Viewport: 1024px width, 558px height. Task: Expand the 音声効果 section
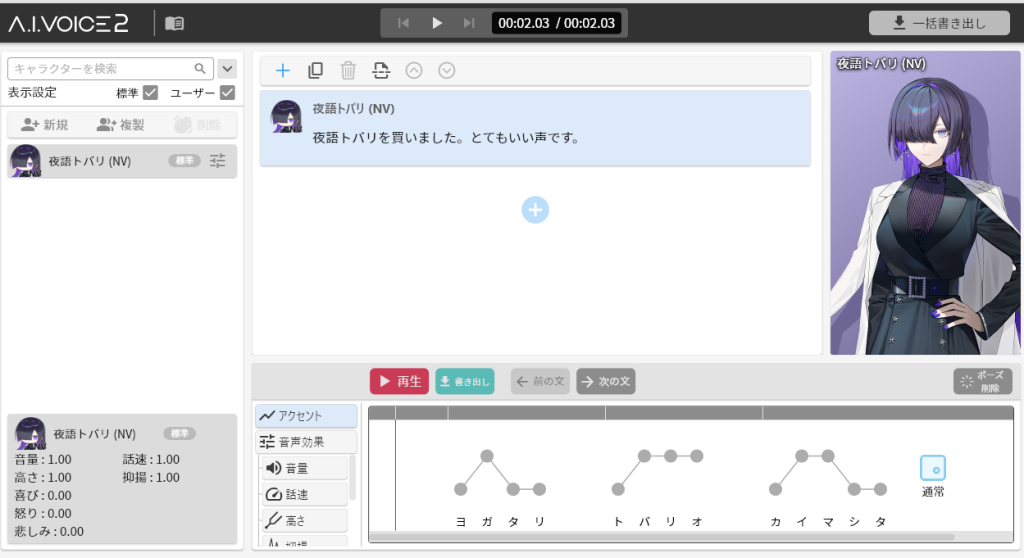click(x=305, y=442)
